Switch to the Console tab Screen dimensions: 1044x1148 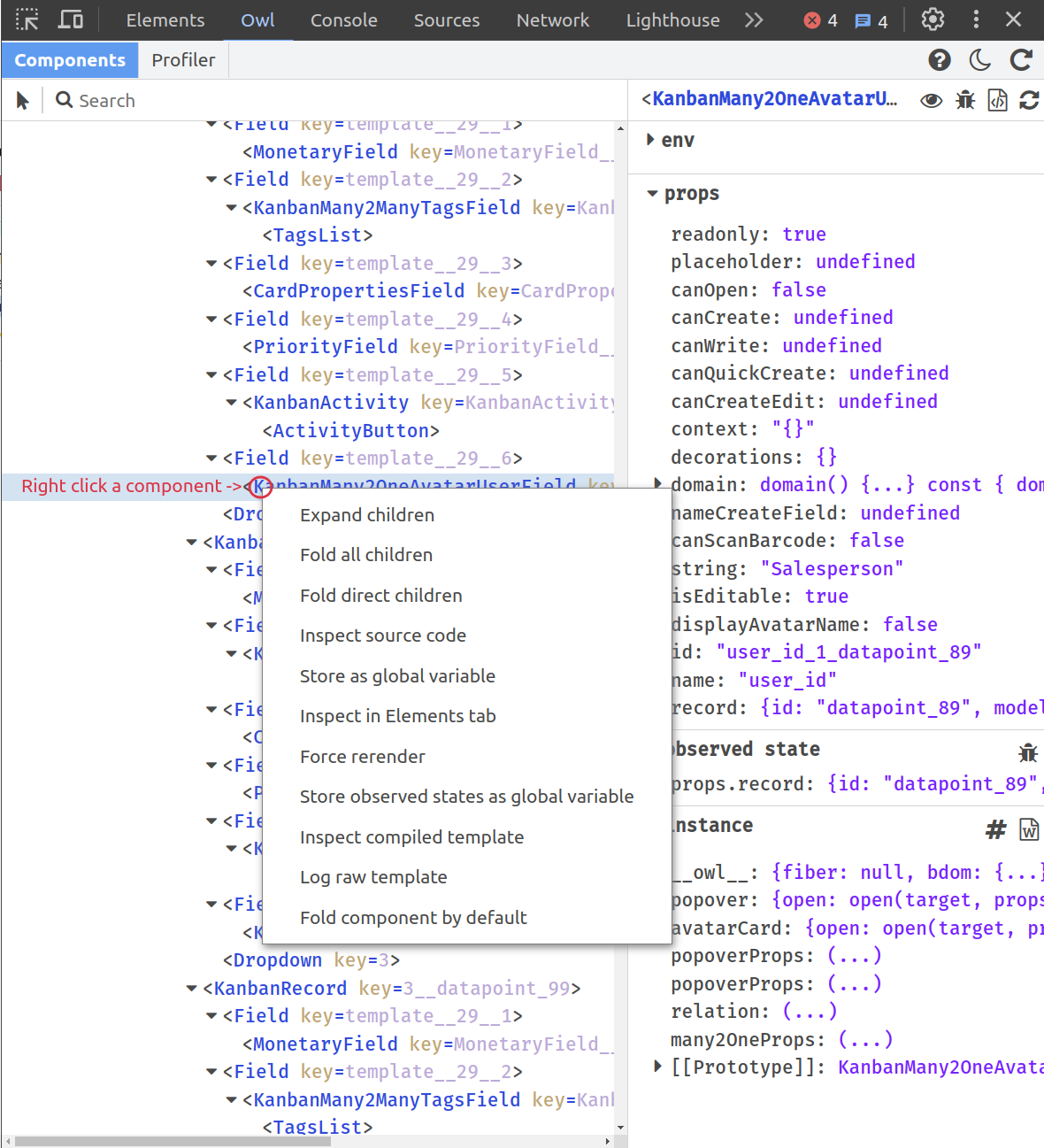click(344, 20)
